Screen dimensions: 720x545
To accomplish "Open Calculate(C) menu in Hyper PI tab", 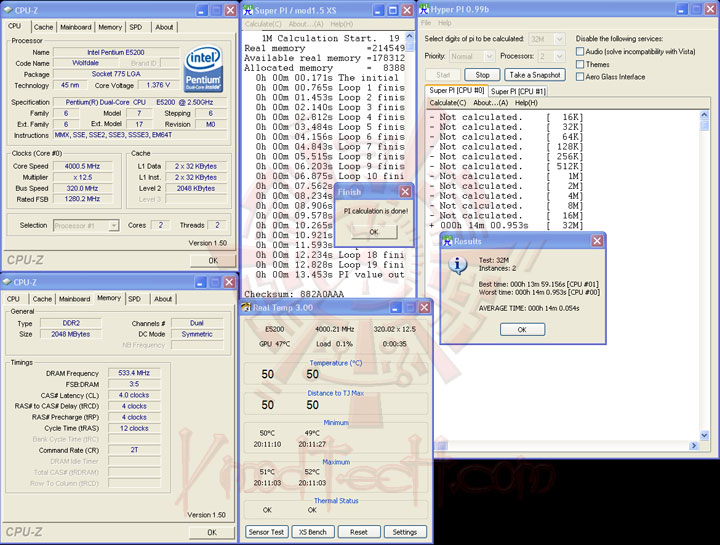I will [448, 103].
